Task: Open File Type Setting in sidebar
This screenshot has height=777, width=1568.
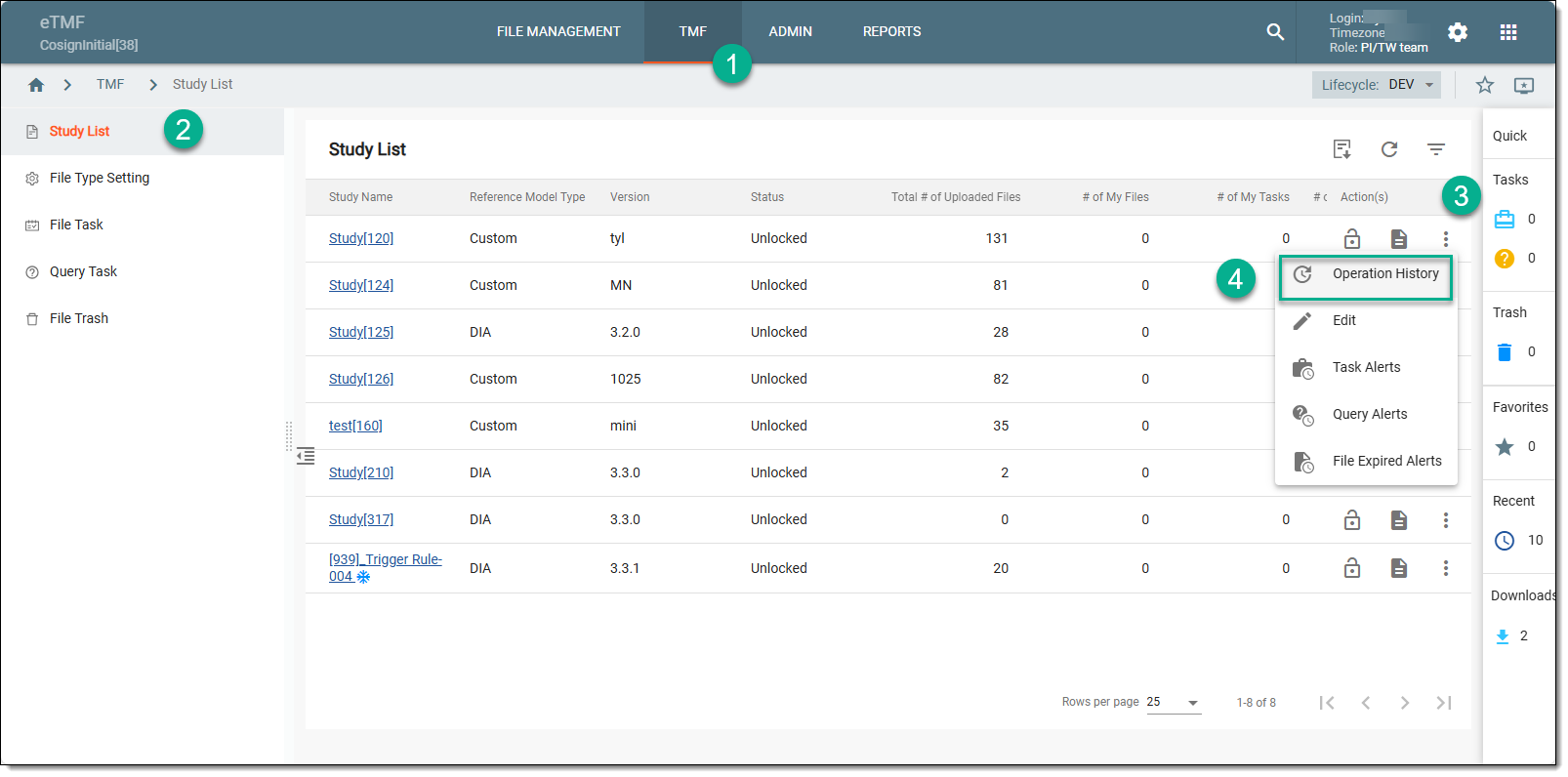Action: 143,178
